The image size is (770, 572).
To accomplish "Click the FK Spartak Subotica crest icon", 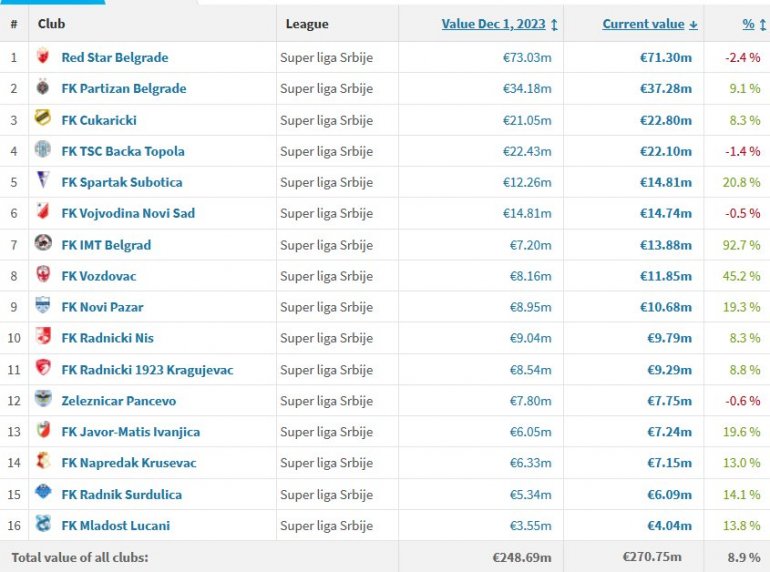I will tap(43, 182).
